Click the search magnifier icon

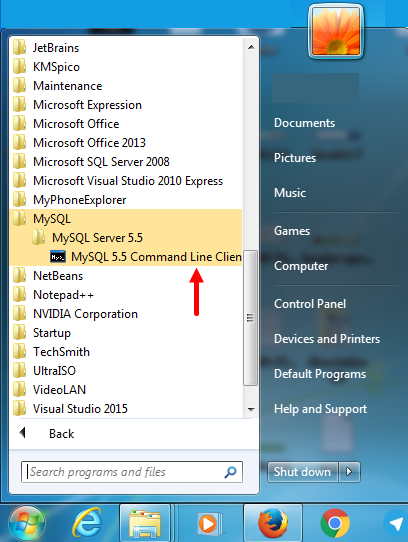point(230,472)
